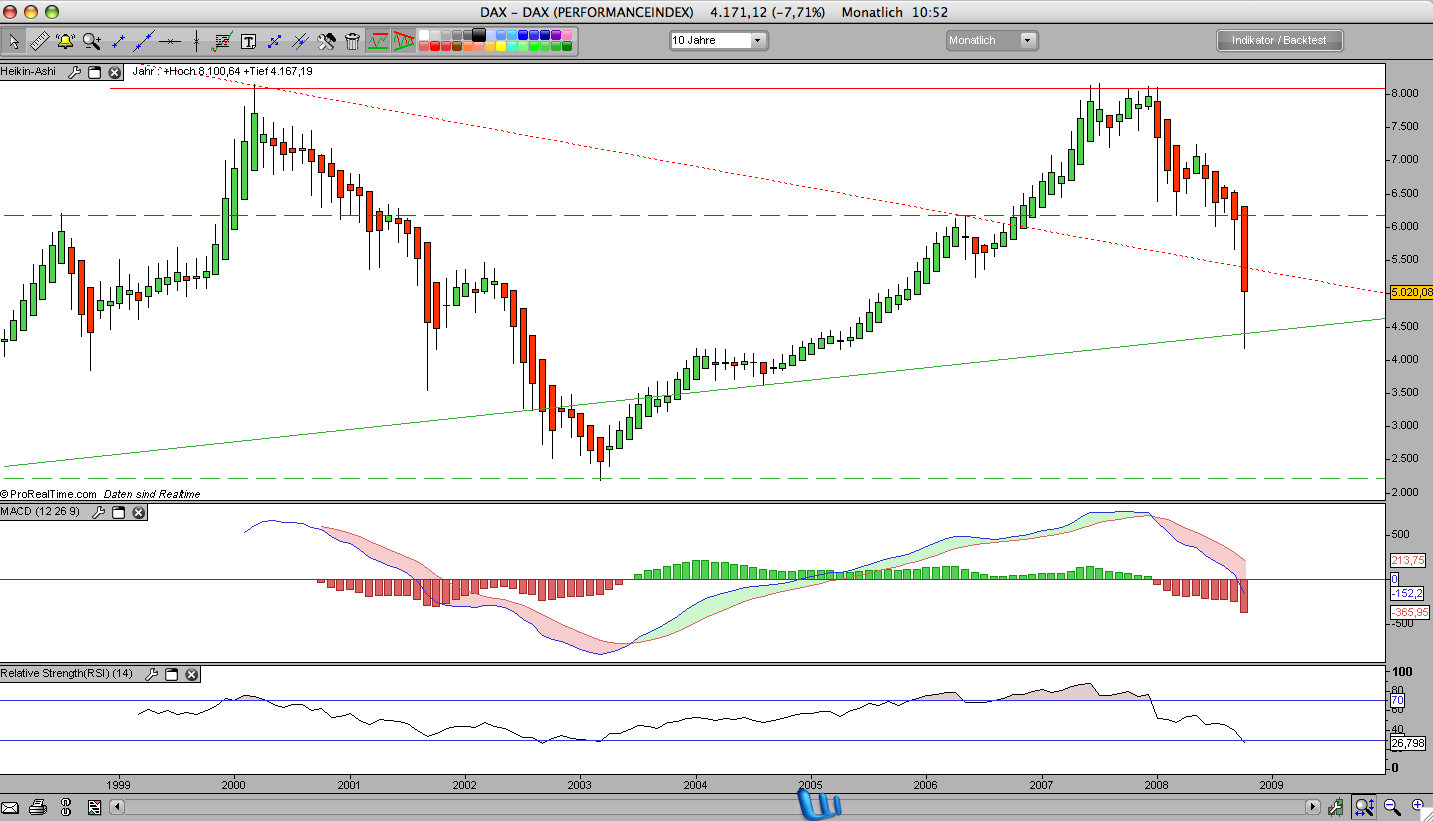
Task: Remove the Heikin-Ashi panel
Action: [x=114, y=72]
